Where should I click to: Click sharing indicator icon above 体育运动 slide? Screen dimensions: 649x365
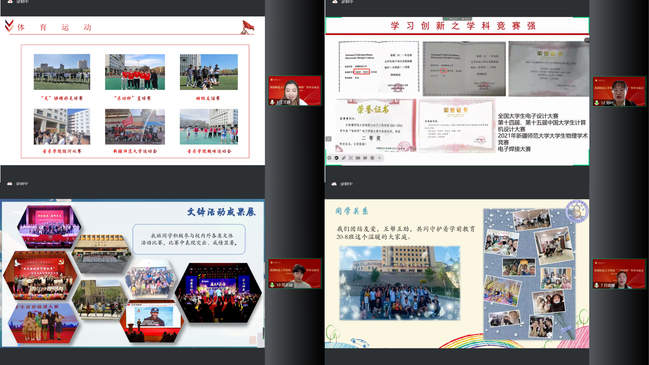point(10,2)
